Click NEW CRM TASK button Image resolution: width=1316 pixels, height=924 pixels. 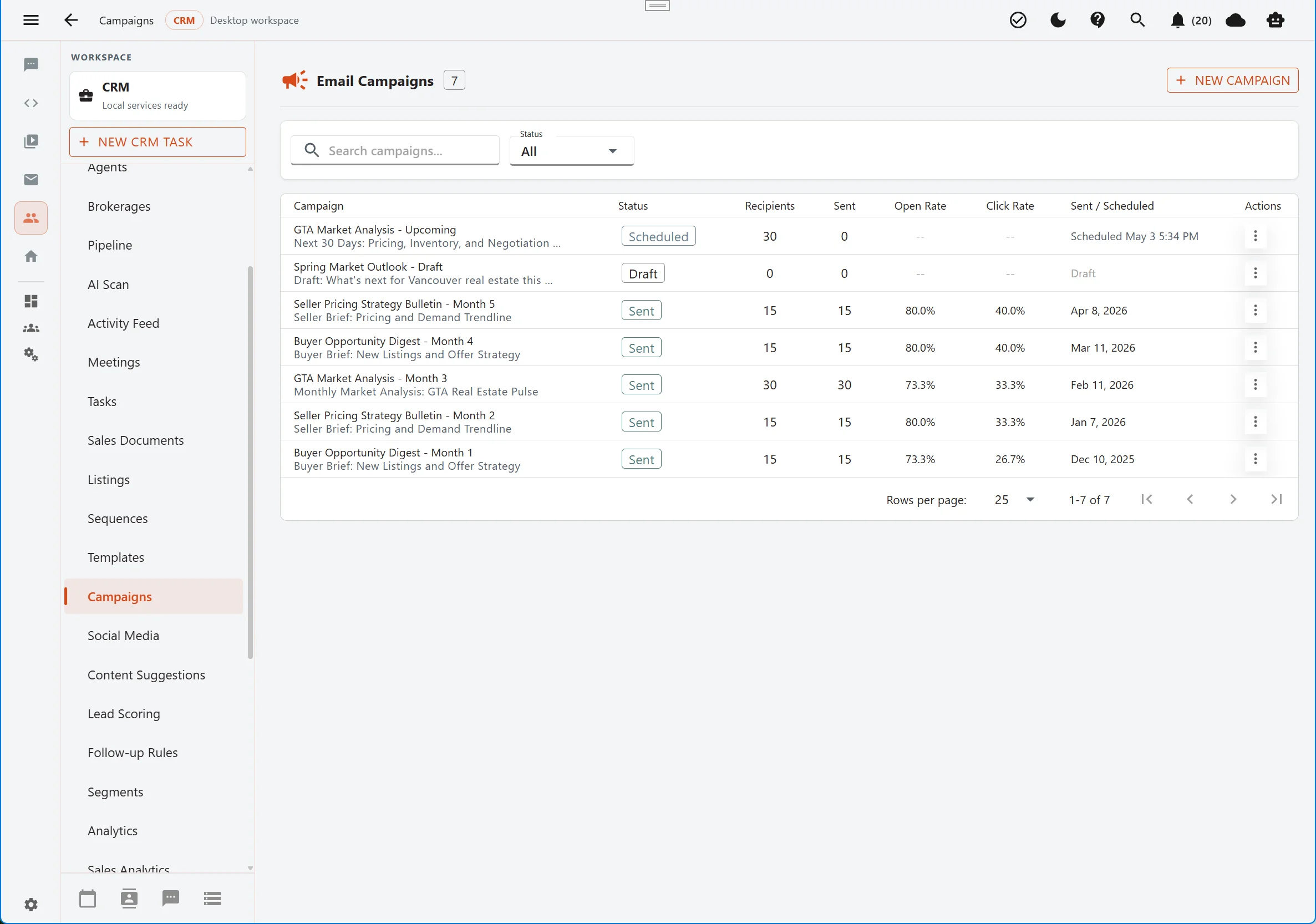coord(157,141)
